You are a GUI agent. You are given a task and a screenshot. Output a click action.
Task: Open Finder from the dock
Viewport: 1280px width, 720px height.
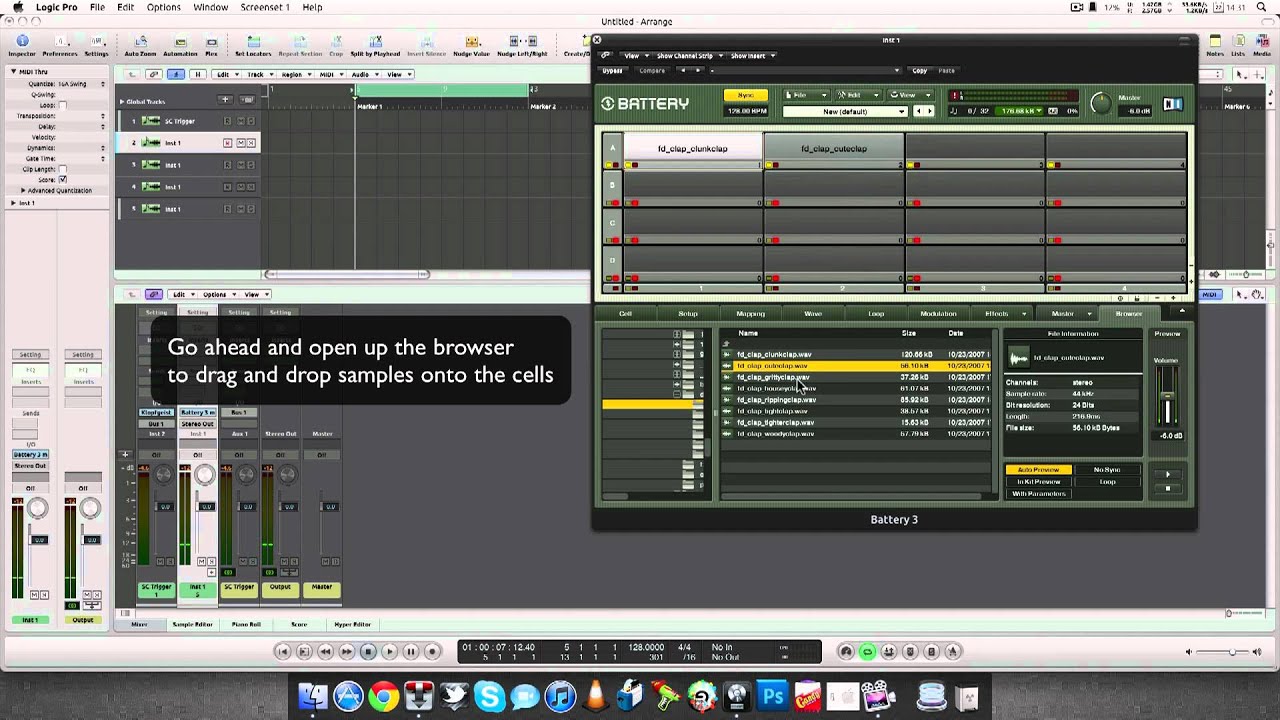[313, 696]
